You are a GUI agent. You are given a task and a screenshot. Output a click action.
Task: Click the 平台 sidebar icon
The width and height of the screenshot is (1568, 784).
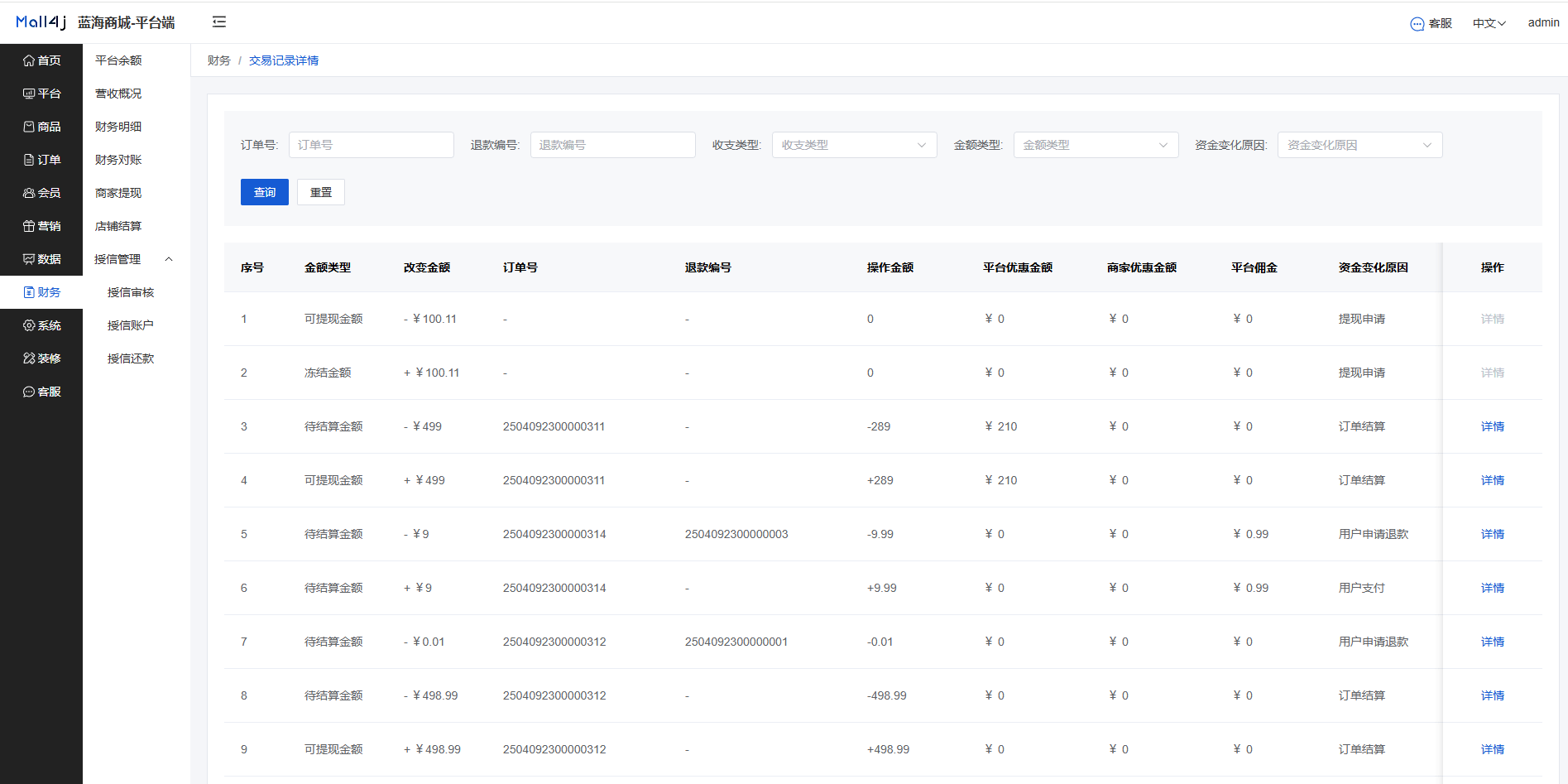(29, 94)
